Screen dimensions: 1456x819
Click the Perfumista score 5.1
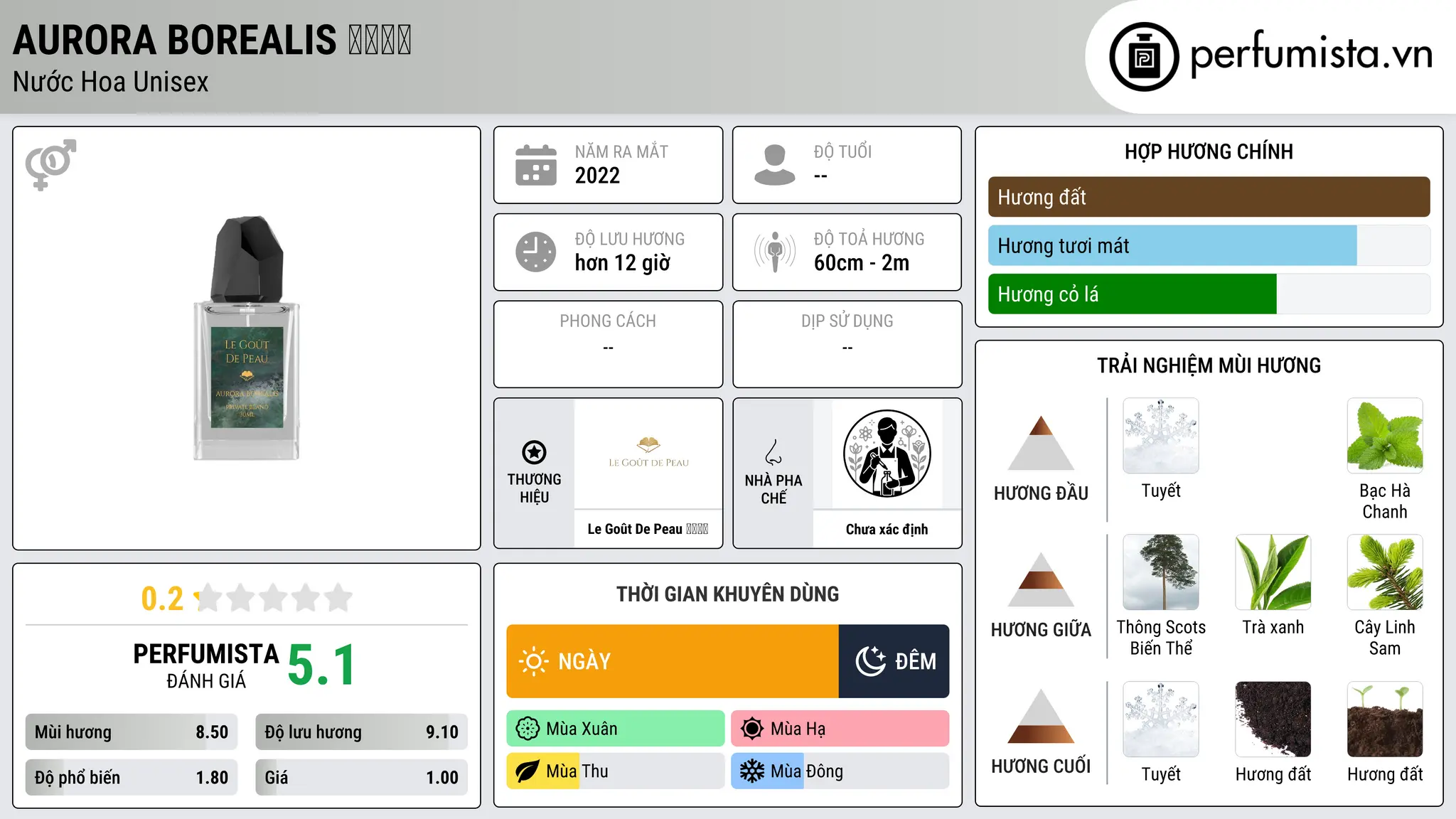321,665
